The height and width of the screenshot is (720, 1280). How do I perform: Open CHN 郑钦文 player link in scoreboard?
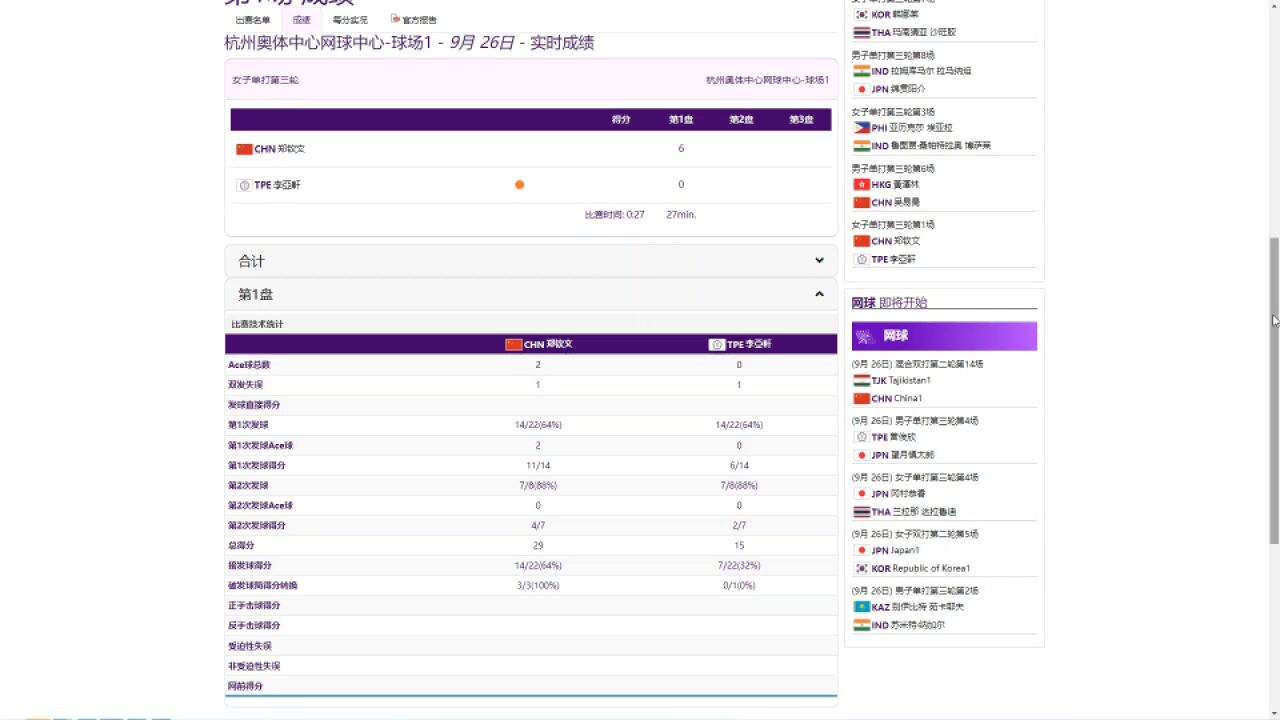(279, 149)
